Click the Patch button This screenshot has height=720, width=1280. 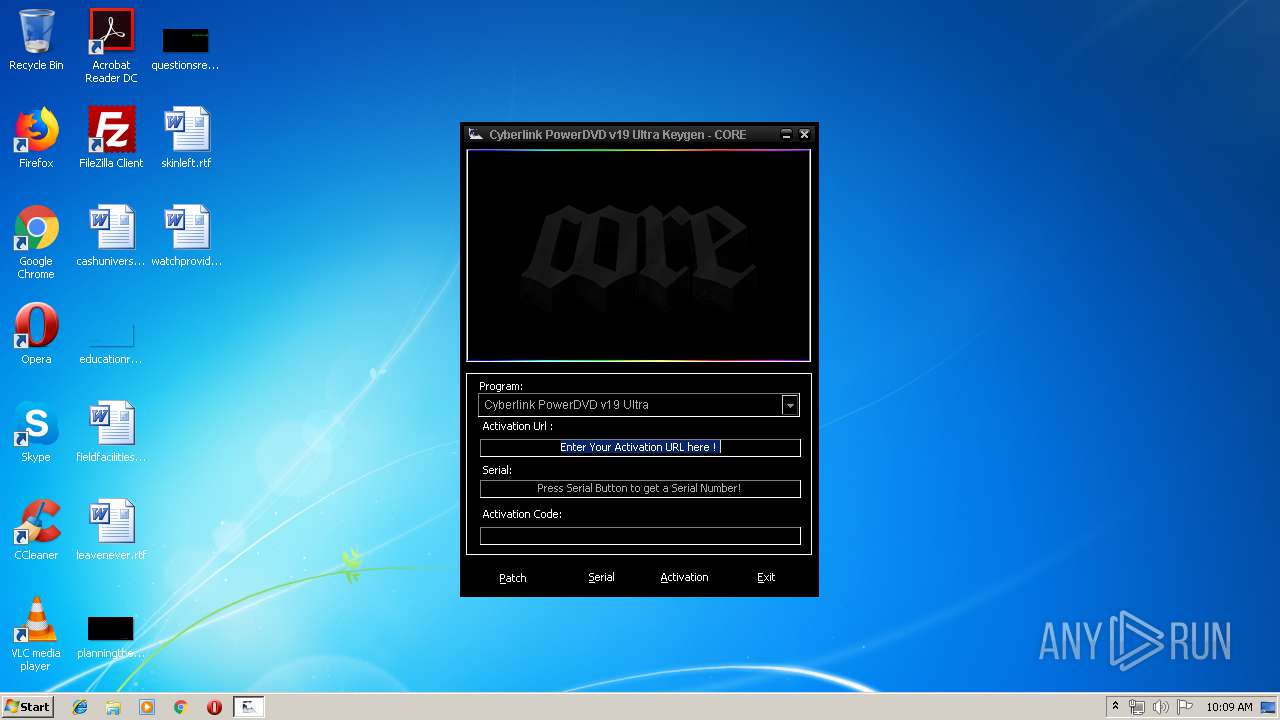[513, 578]
